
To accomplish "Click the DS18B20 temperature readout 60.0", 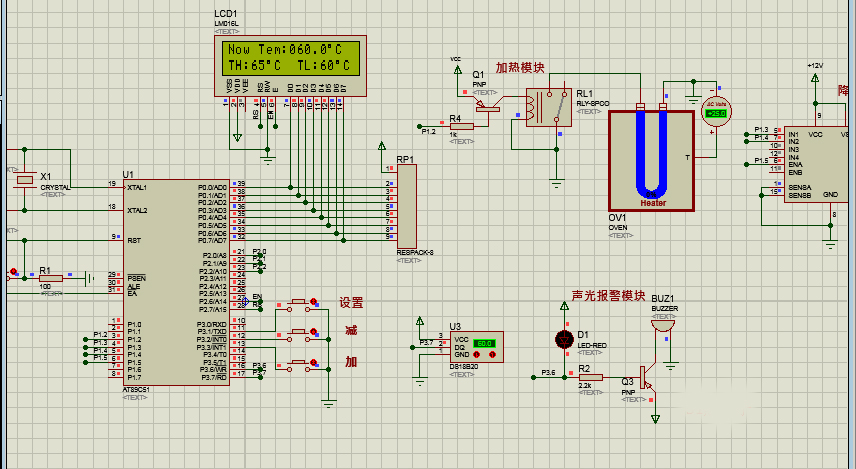I will pyautogui.click(x=484, y=343).
